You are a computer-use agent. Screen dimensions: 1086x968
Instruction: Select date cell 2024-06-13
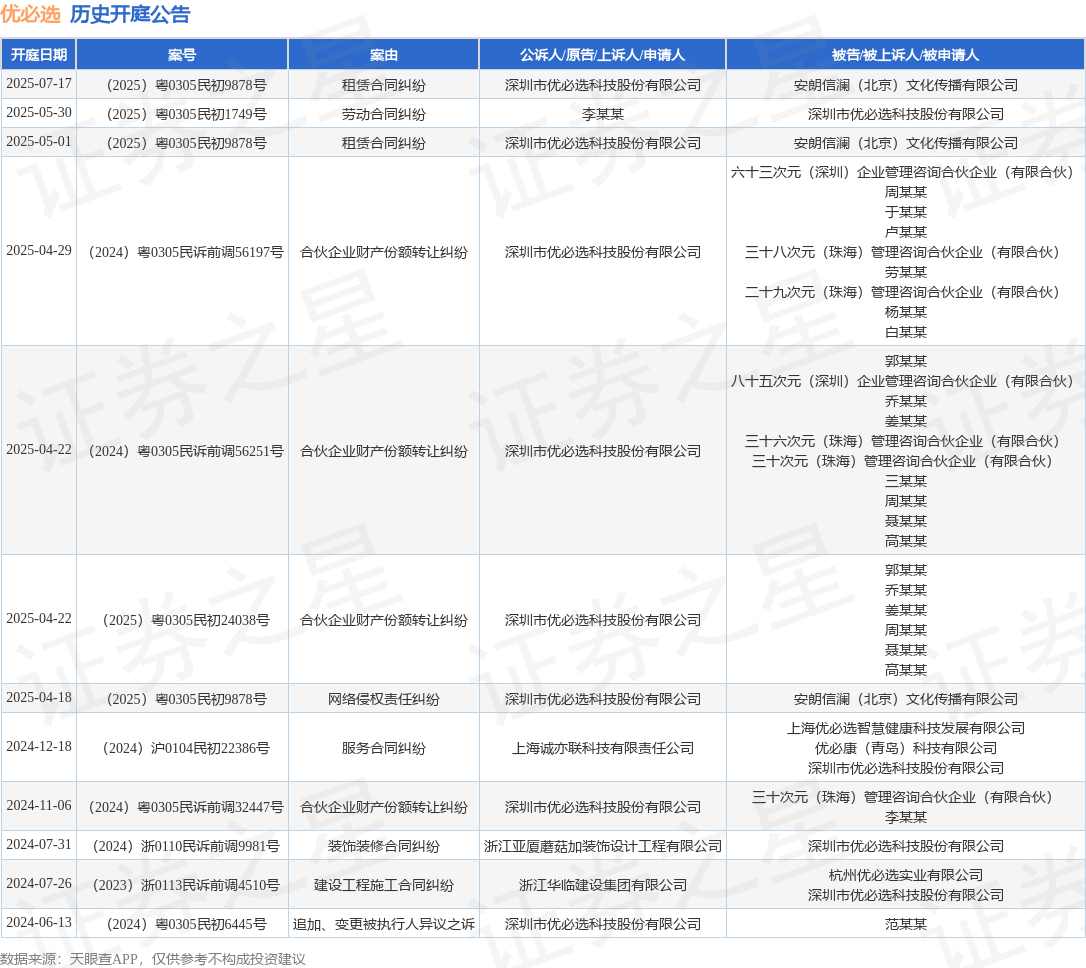point(39,922)
